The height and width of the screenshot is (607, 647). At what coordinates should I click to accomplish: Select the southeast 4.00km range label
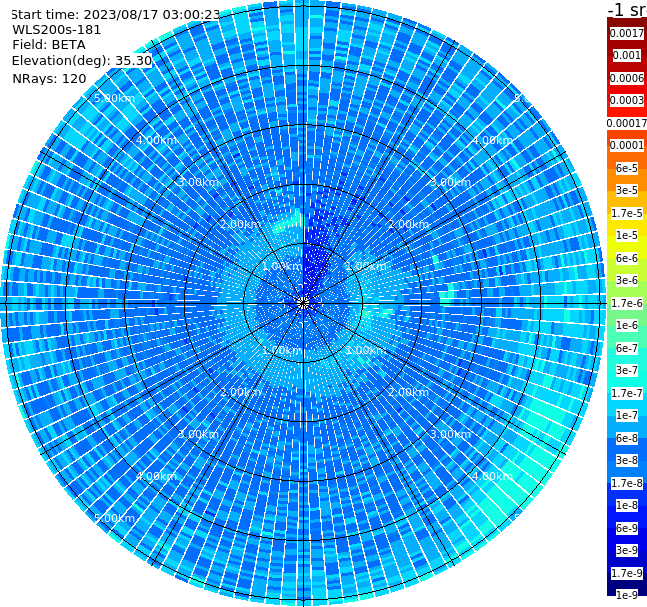coord(492,476)
